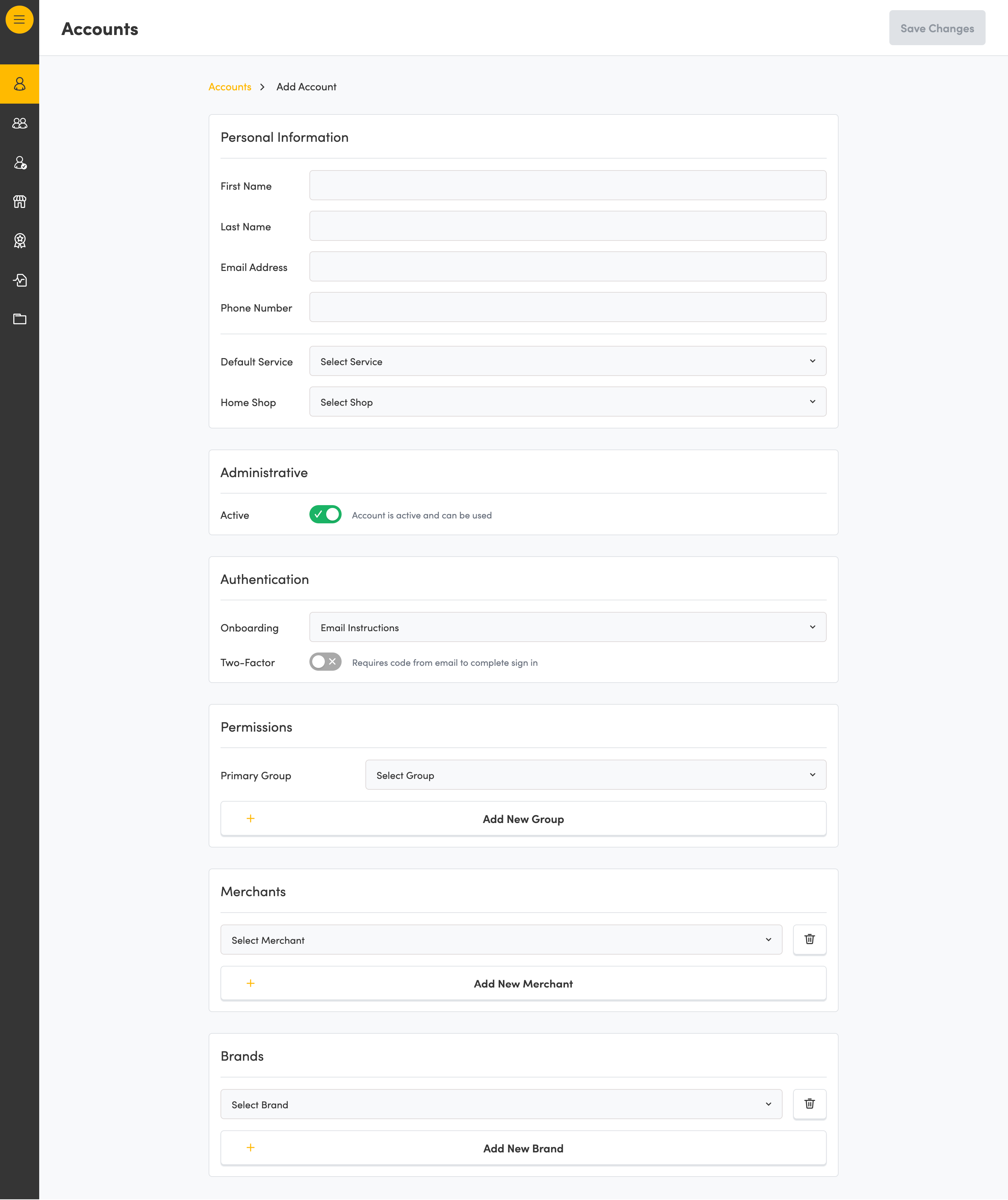
Task: Delete the merchant row with trash icon
Action: pos(809,940)
